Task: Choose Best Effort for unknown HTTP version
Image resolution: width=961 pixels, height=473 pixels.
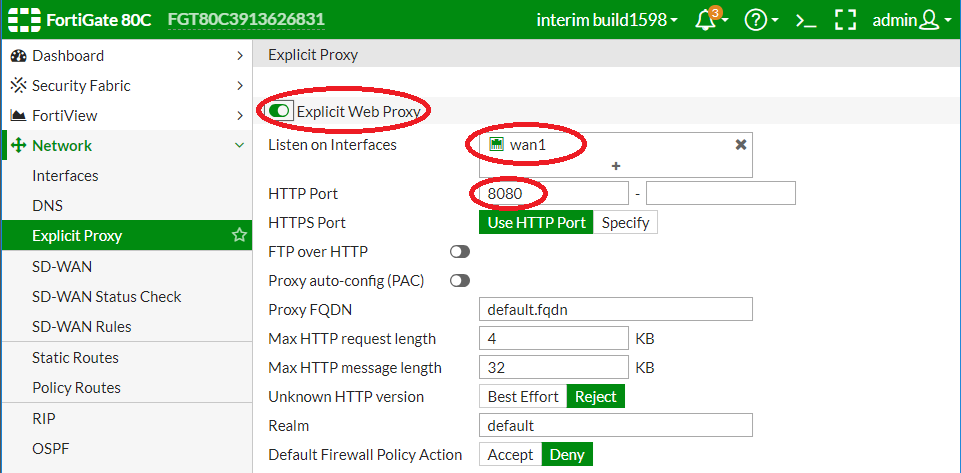Action: 523,396
